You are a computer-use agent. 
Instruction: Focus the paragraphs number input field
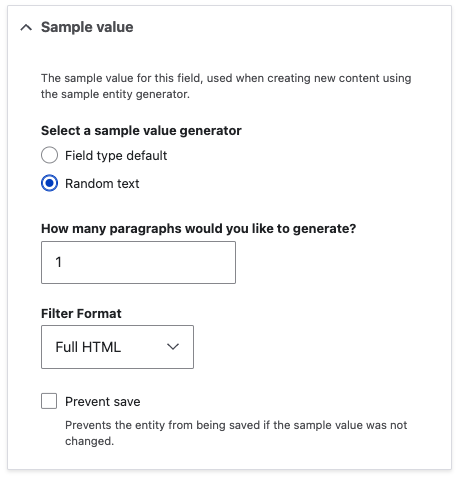tap(138, 262)
